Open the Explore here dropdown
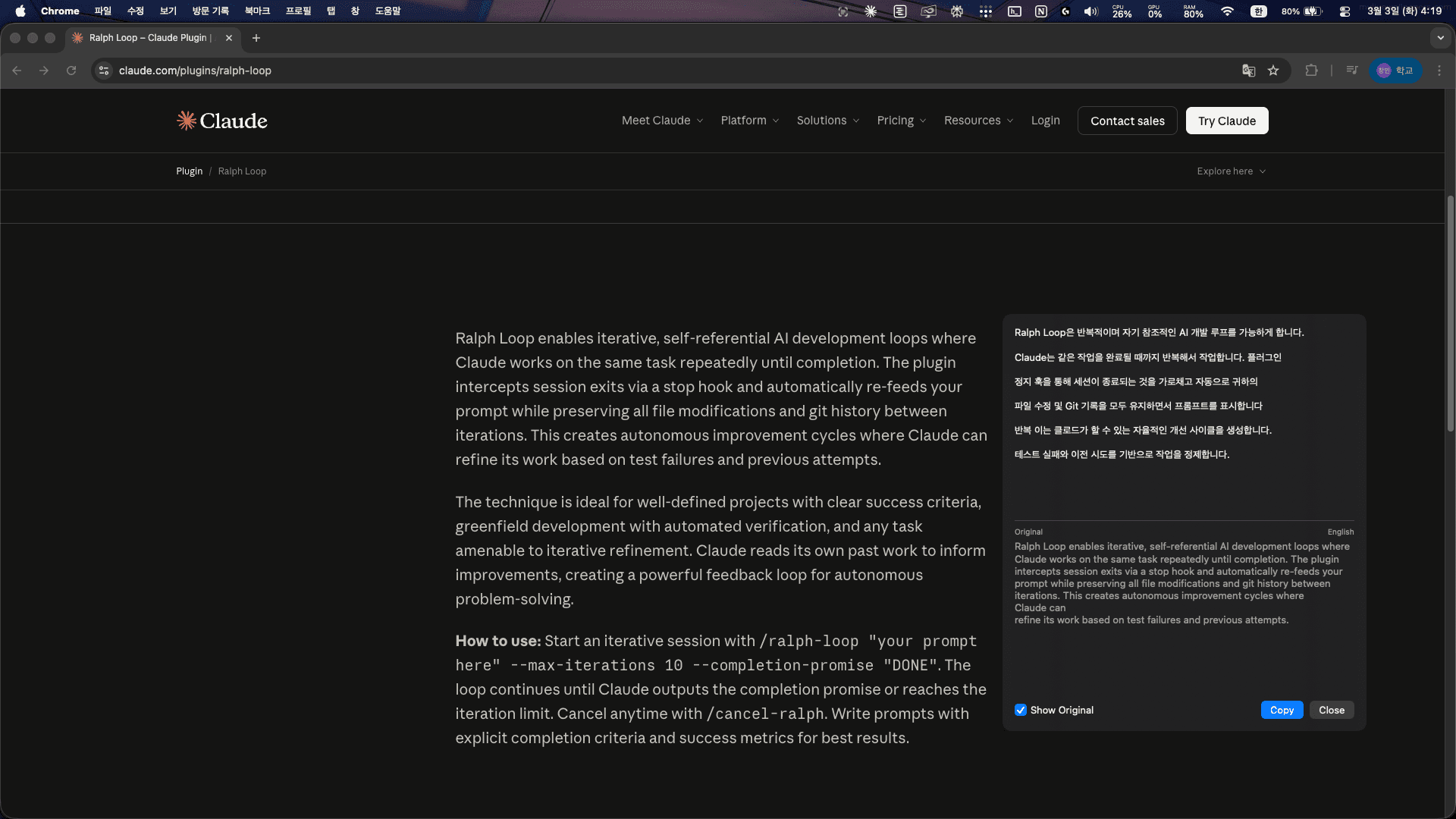 [1230, 171]
